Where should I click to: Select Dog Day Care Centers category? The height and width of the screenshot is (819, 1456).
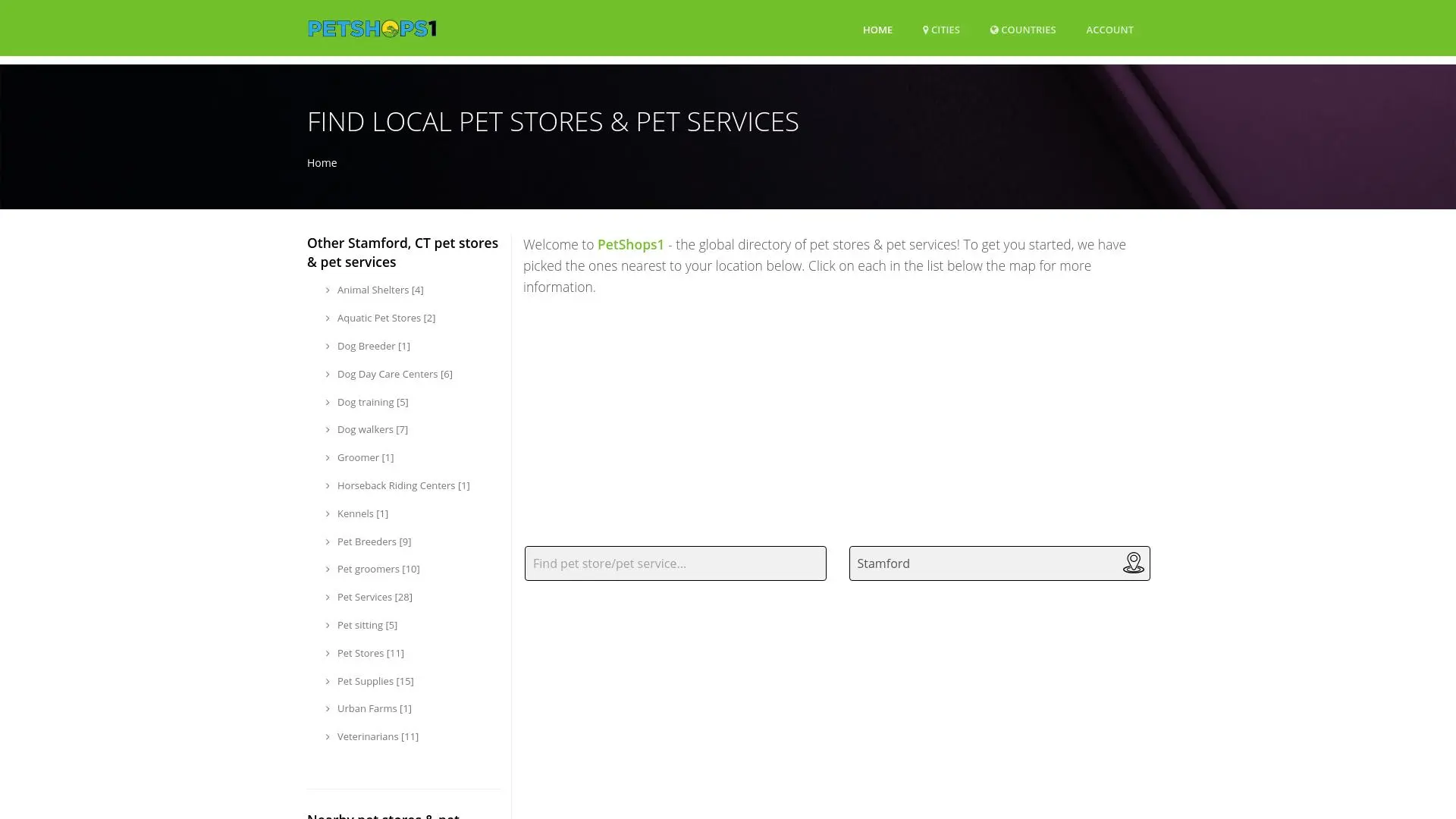coord(394,374)
